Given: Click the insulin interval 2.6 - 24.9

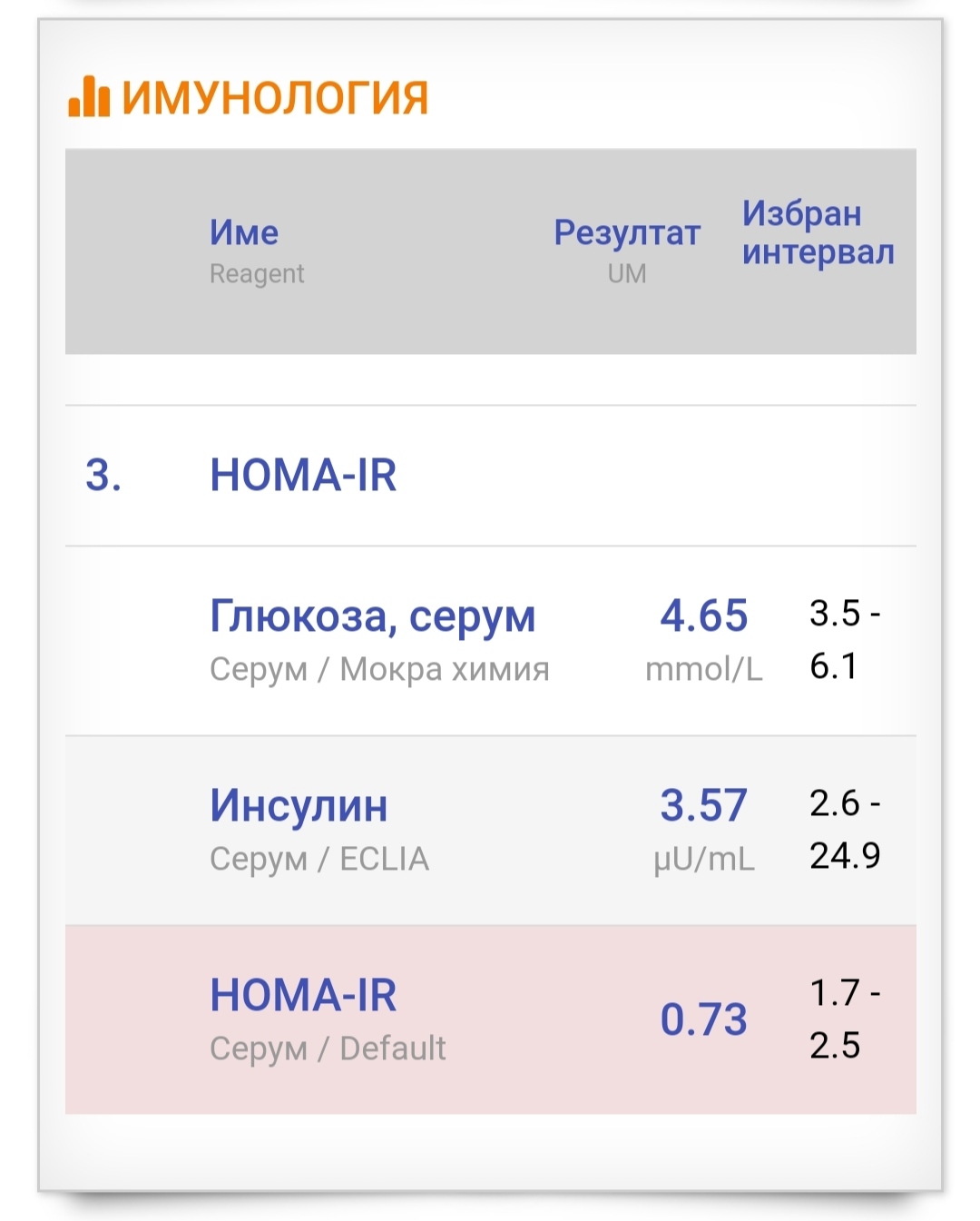Looking at the screenshot, I should point(844,829).
